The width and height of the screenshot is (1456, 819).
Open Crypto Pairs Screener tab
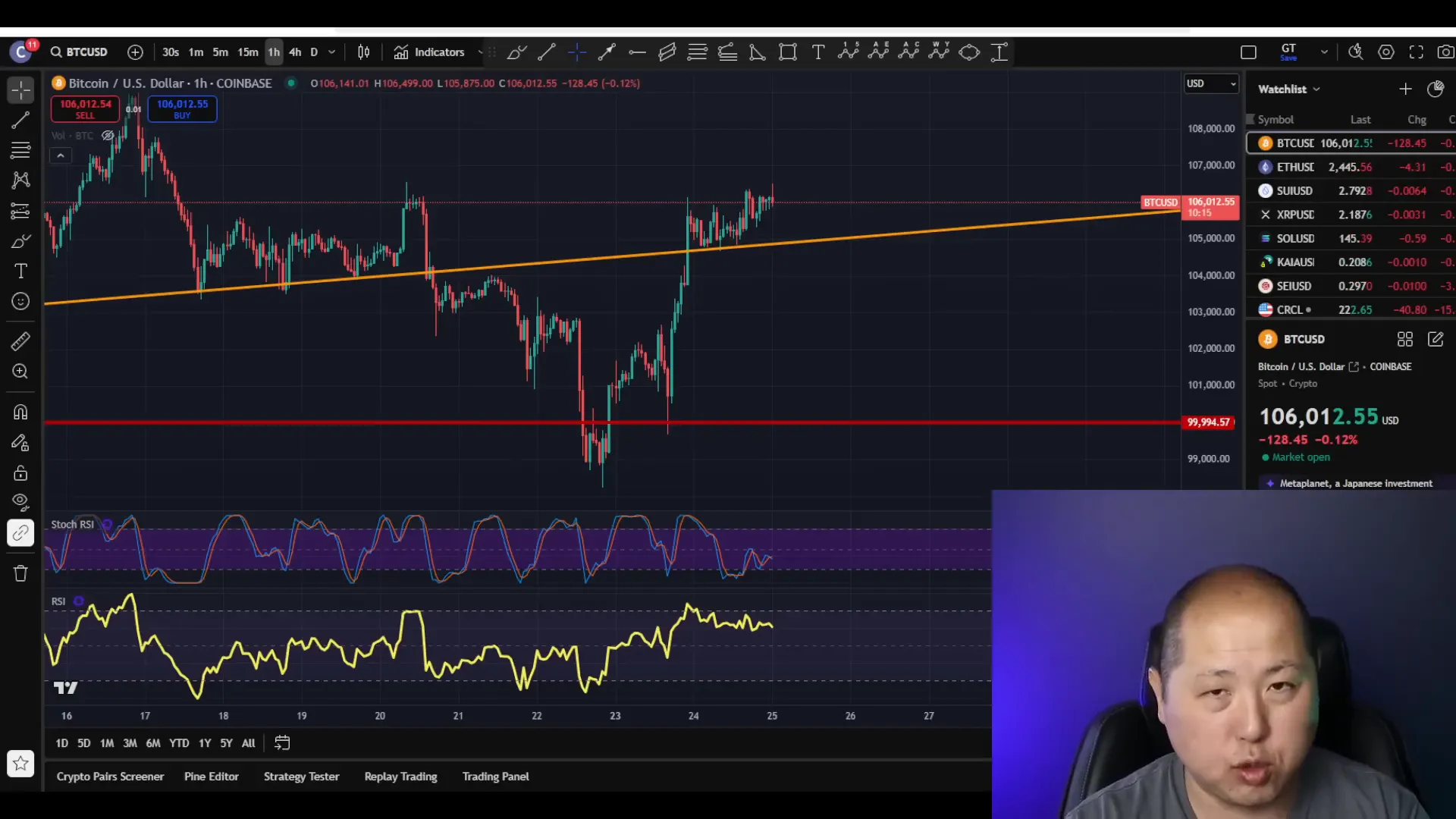tap(110, 777)
